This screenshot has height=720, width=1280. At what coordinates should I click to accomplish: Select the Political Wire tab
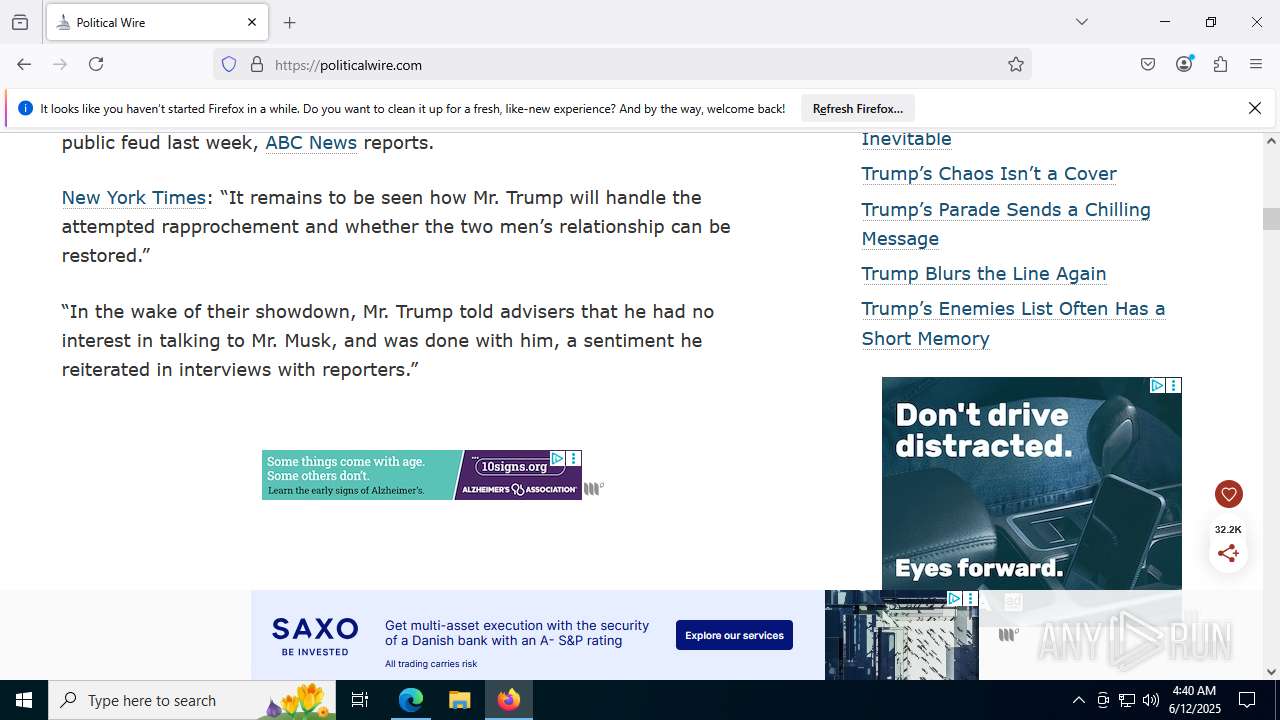157,22
